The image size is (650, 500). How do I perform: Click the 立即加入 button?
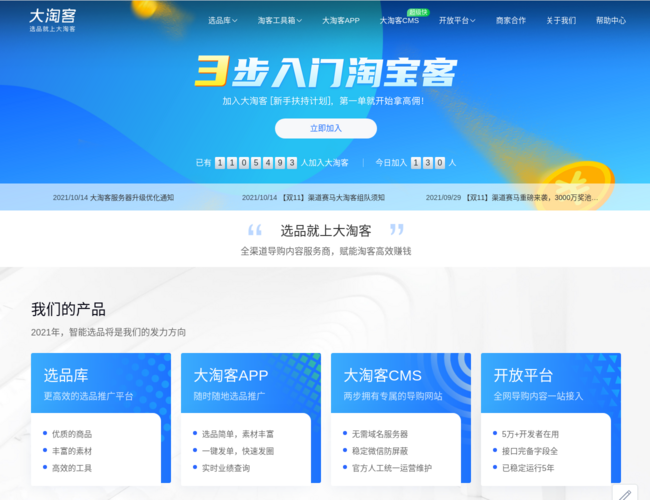click(326, 128)
